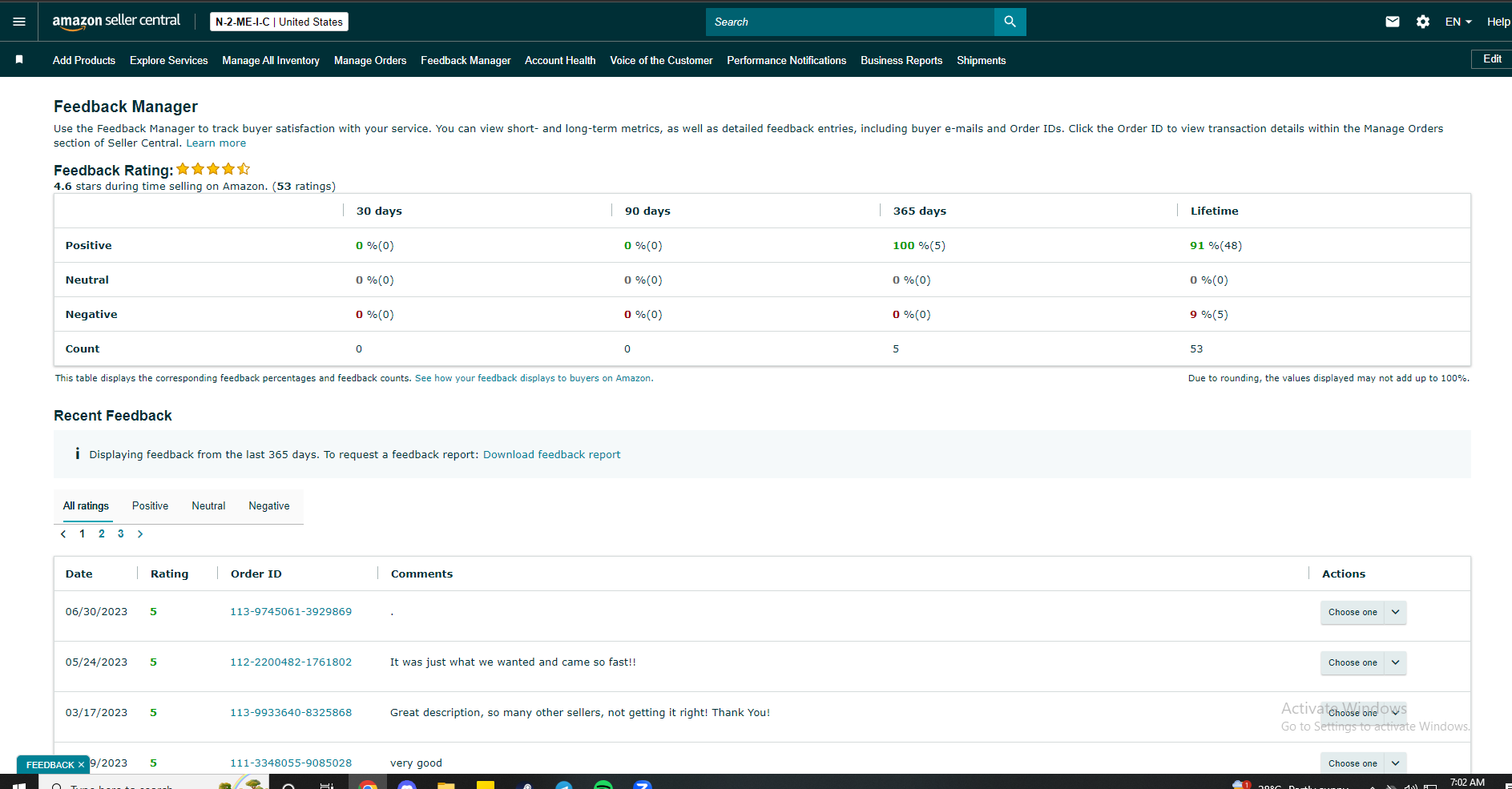The image size is (1512, 789).
Task: Click the Lifetime negative value 9 %(5)
Action: 1208,314
